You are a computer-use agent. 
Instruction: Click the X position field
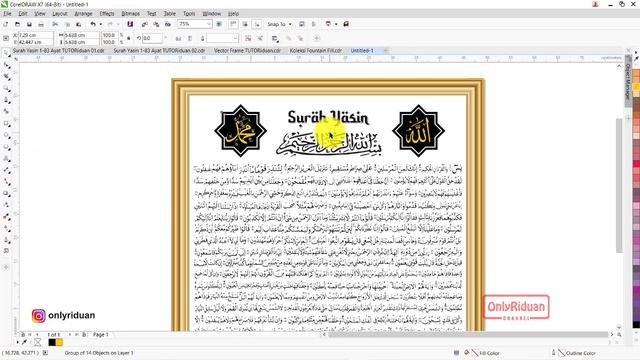(36, 35)
